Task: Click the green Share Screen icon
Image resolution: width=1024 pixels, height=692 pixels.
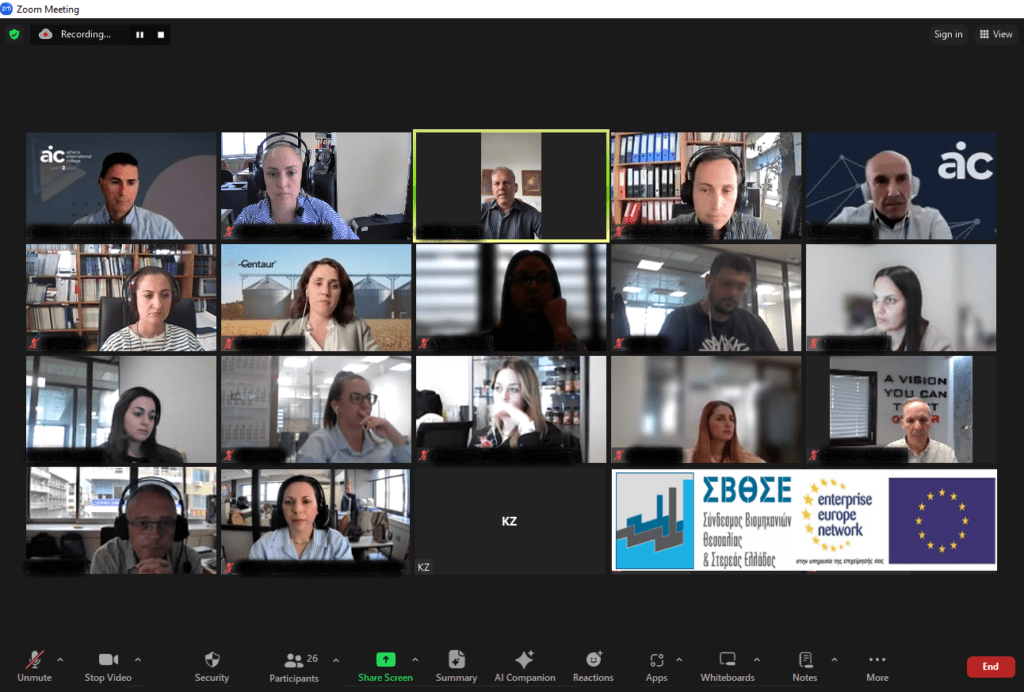Action: click(385, 660)
